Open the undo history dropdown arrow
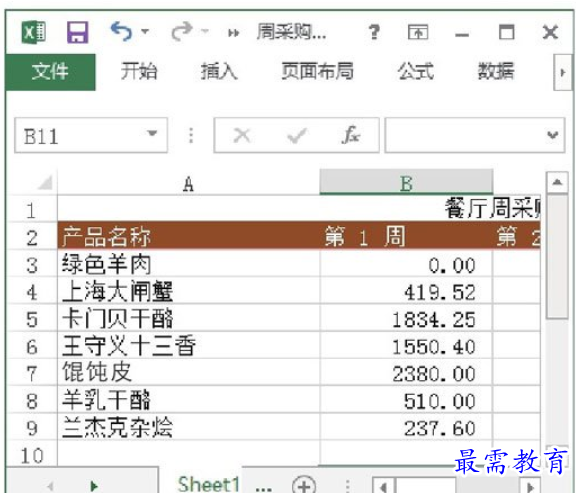The image size is (576, 493). click(145, 32)
